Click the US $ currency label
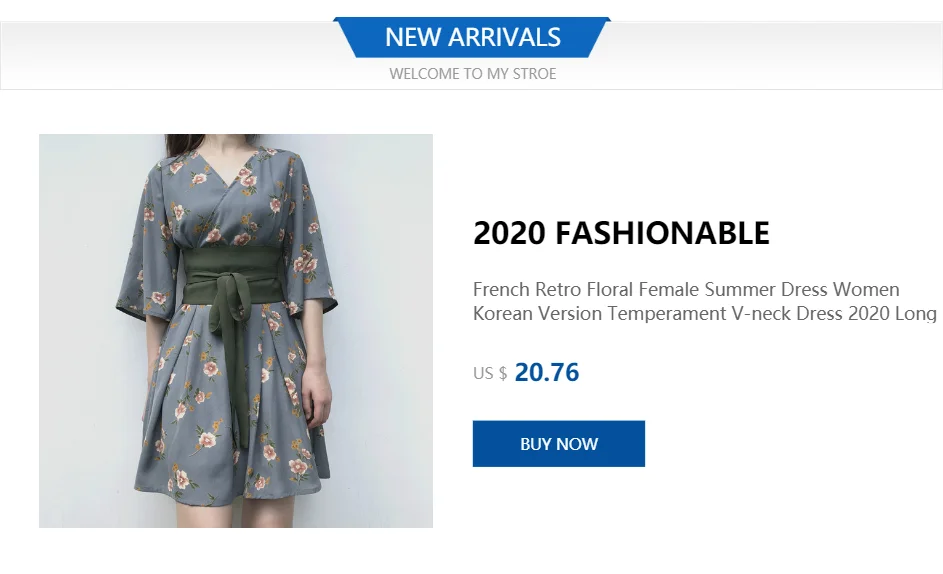 [x=490, y=374]
